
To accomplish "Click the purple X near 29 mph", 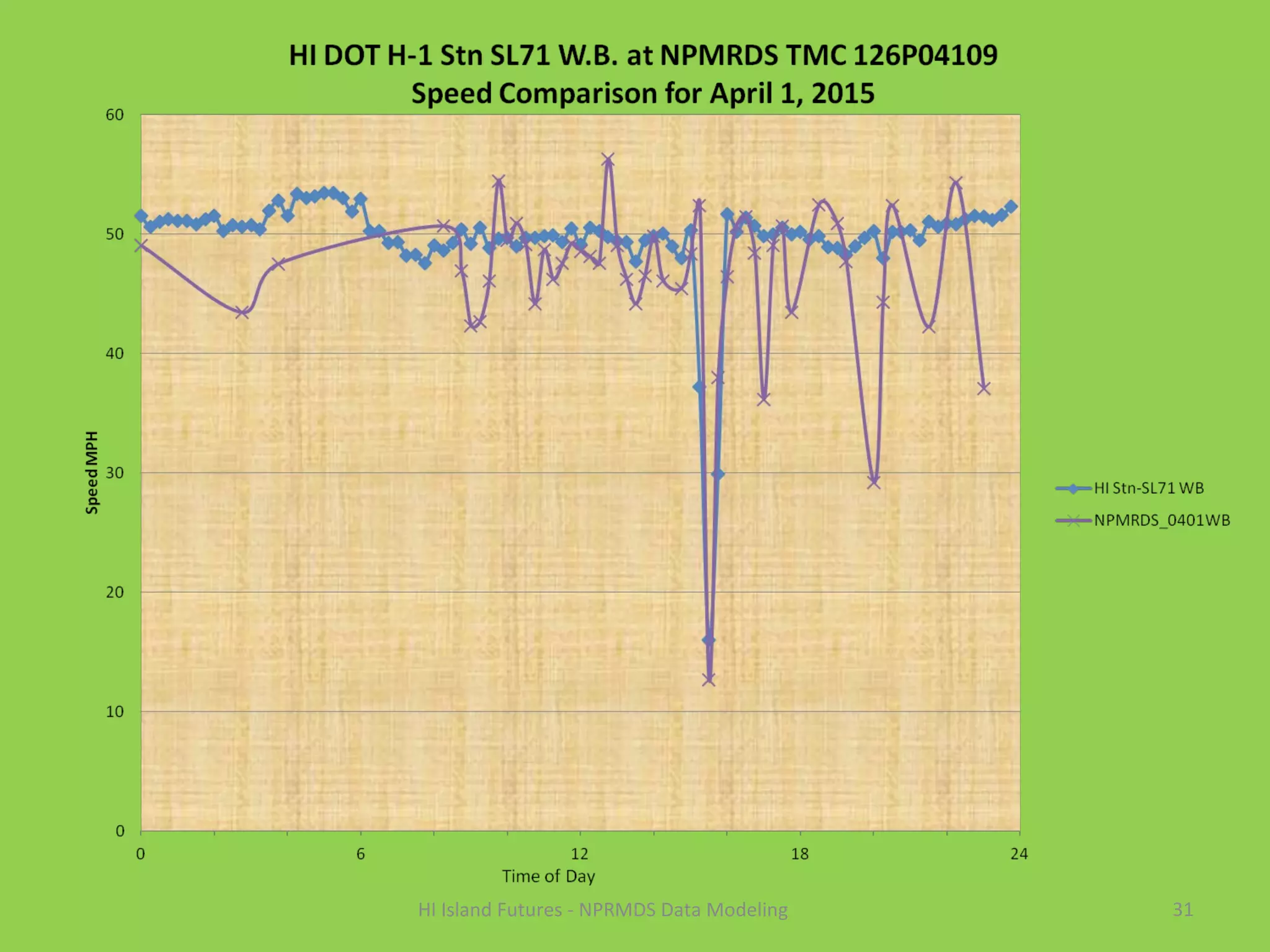I will (x=874, y=482).
